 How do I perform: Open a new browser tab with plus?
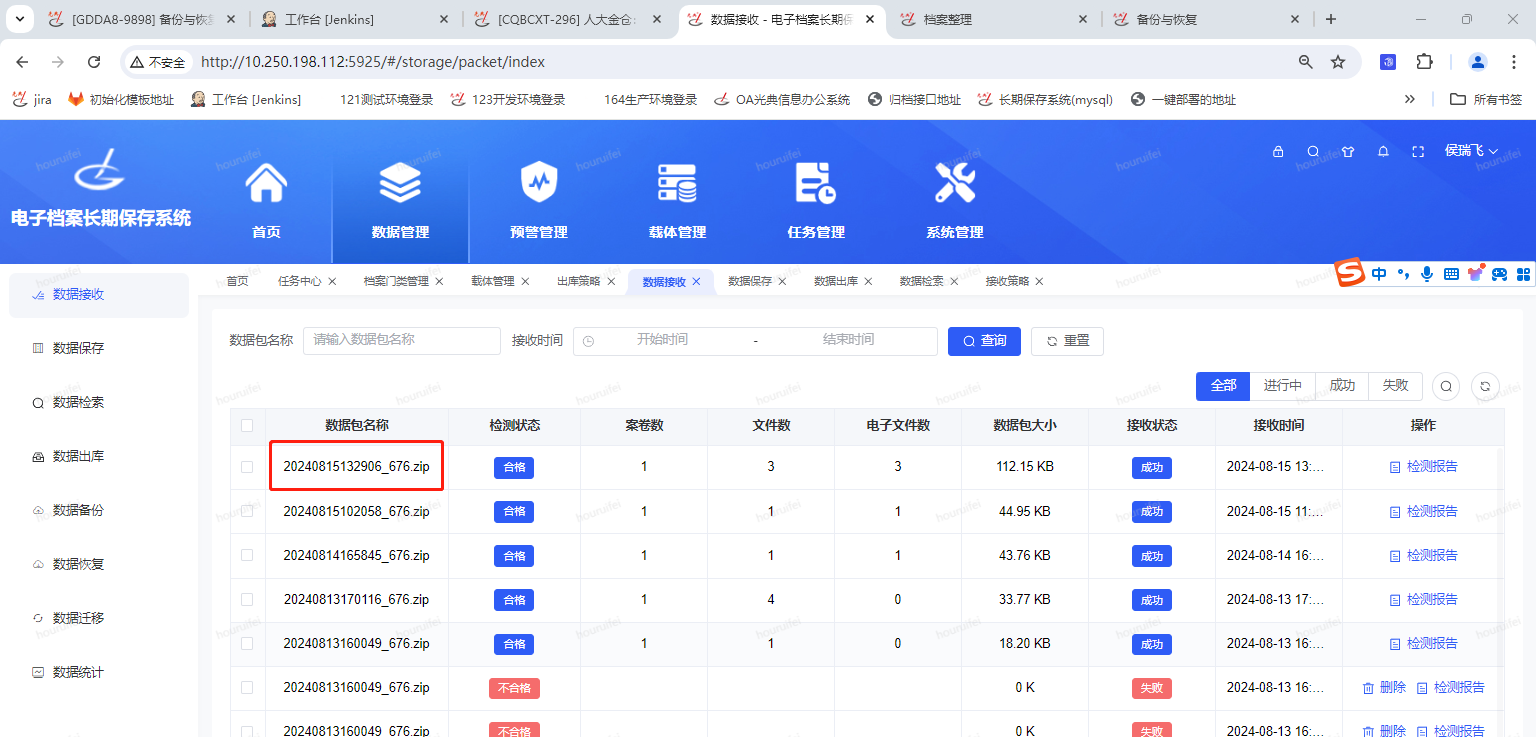(x=1330, y=19)
